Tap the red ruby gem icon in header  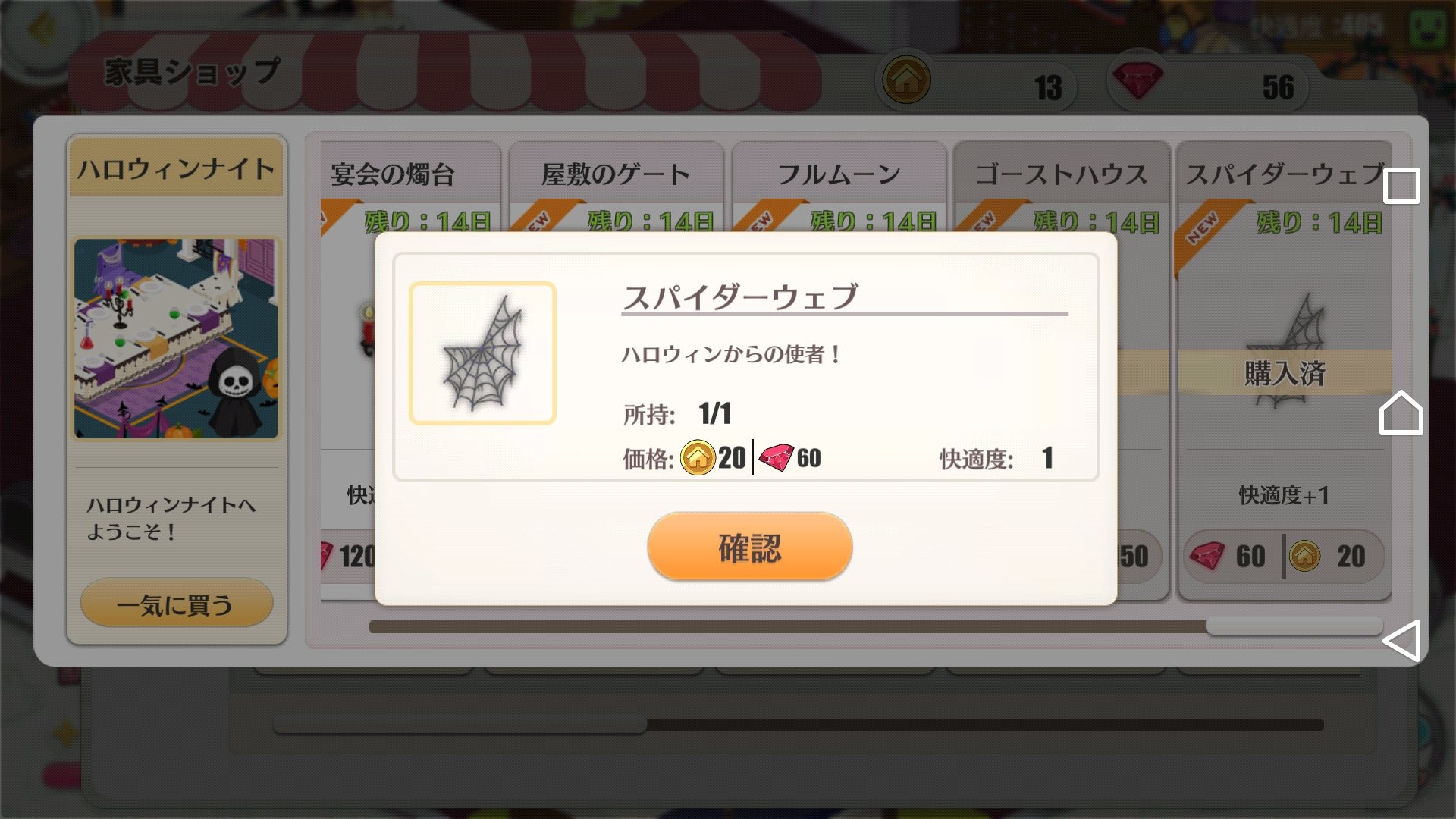pyautogui.click(x=1137, y=80)
